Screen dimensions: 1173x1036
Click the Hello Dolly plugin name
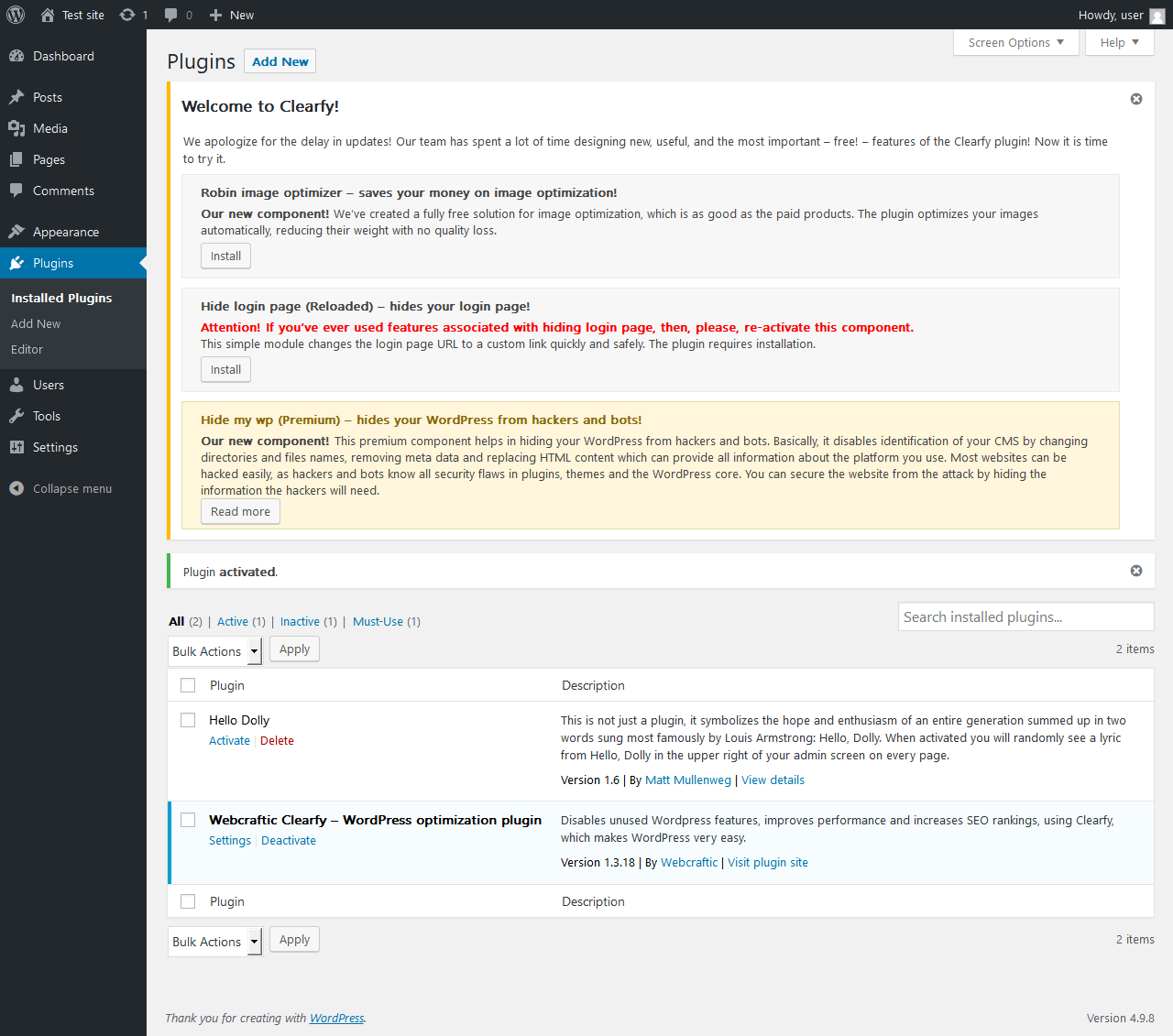click(x=239, y=720)
